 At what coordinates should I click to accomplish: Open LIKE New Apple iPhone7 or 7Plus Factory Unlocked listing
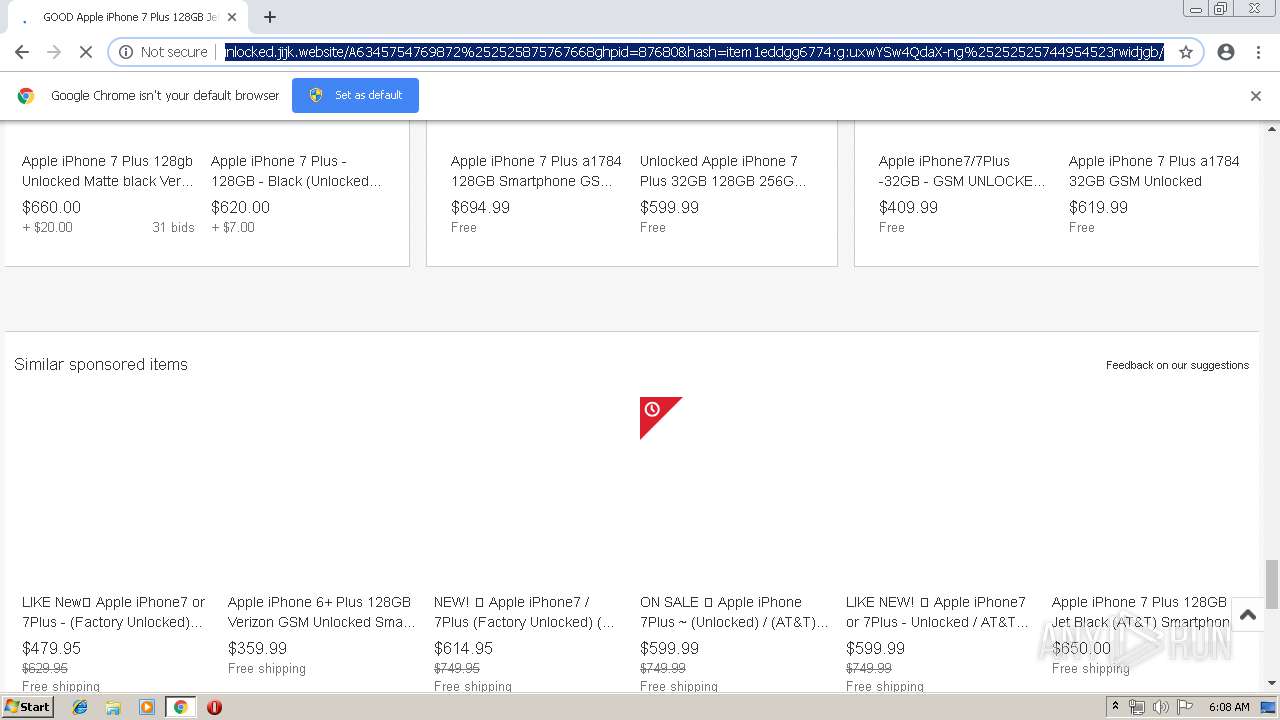(114, 612)
